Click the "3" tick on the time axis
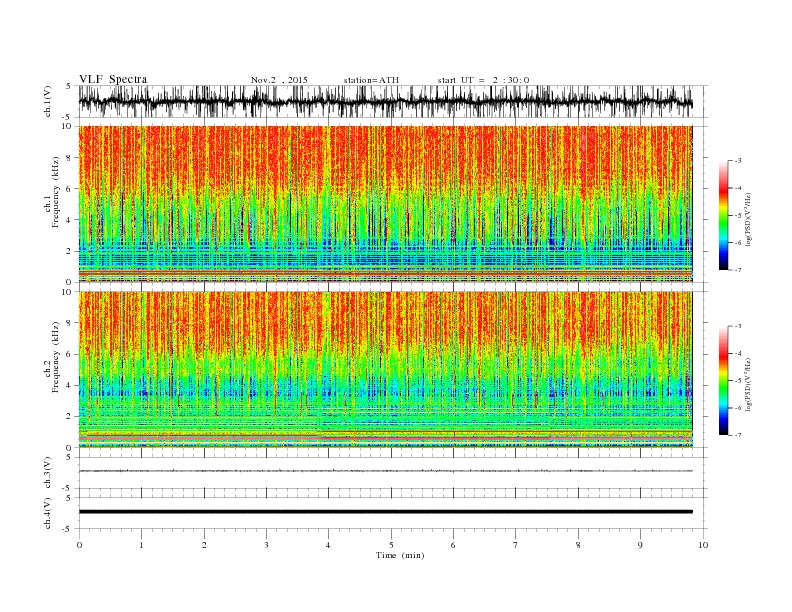This screenshot has width=792, height=612. coord(266,545)
